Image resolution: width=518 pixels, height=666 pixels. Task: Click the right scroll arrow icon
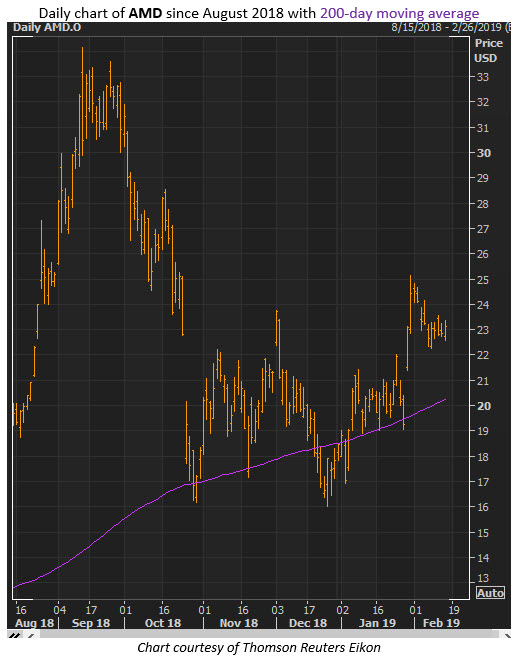tap(507, 635)
